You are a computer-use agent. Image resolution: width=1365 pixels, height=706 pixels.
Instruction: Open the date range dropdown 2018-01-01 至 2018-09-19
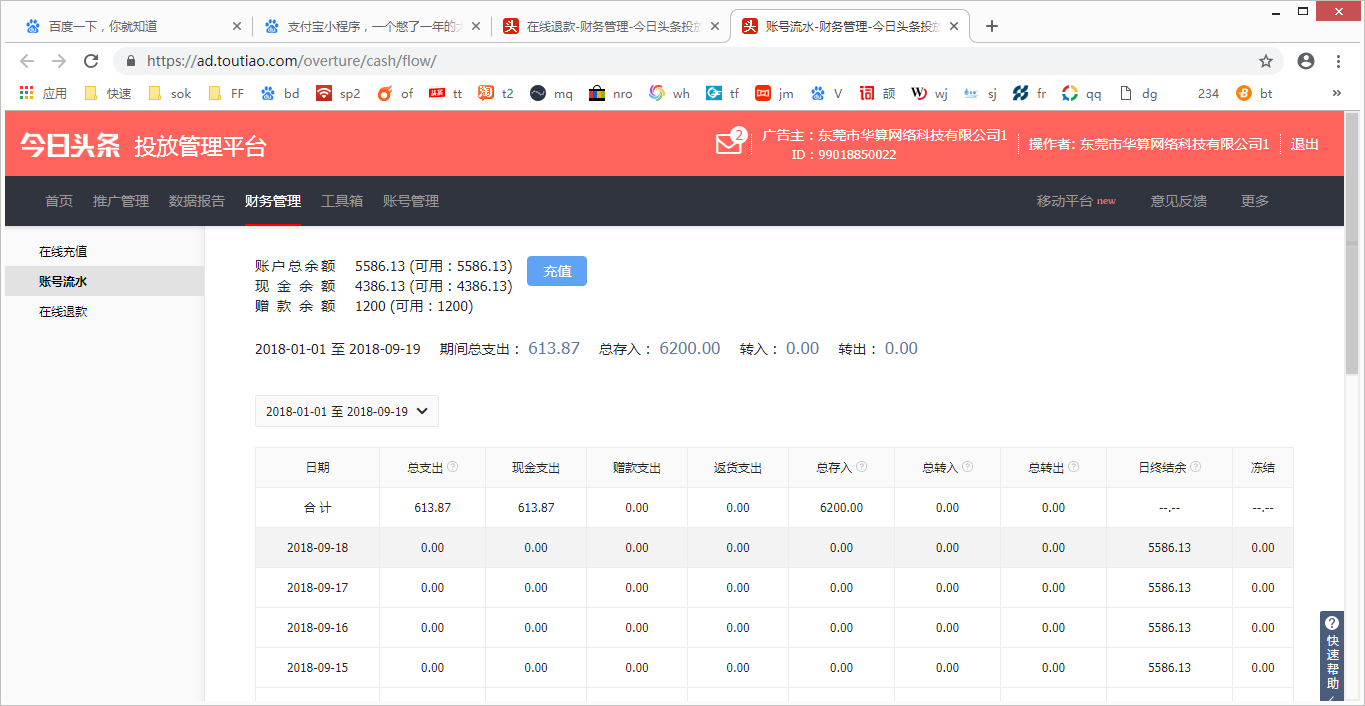tap(346, 411)
